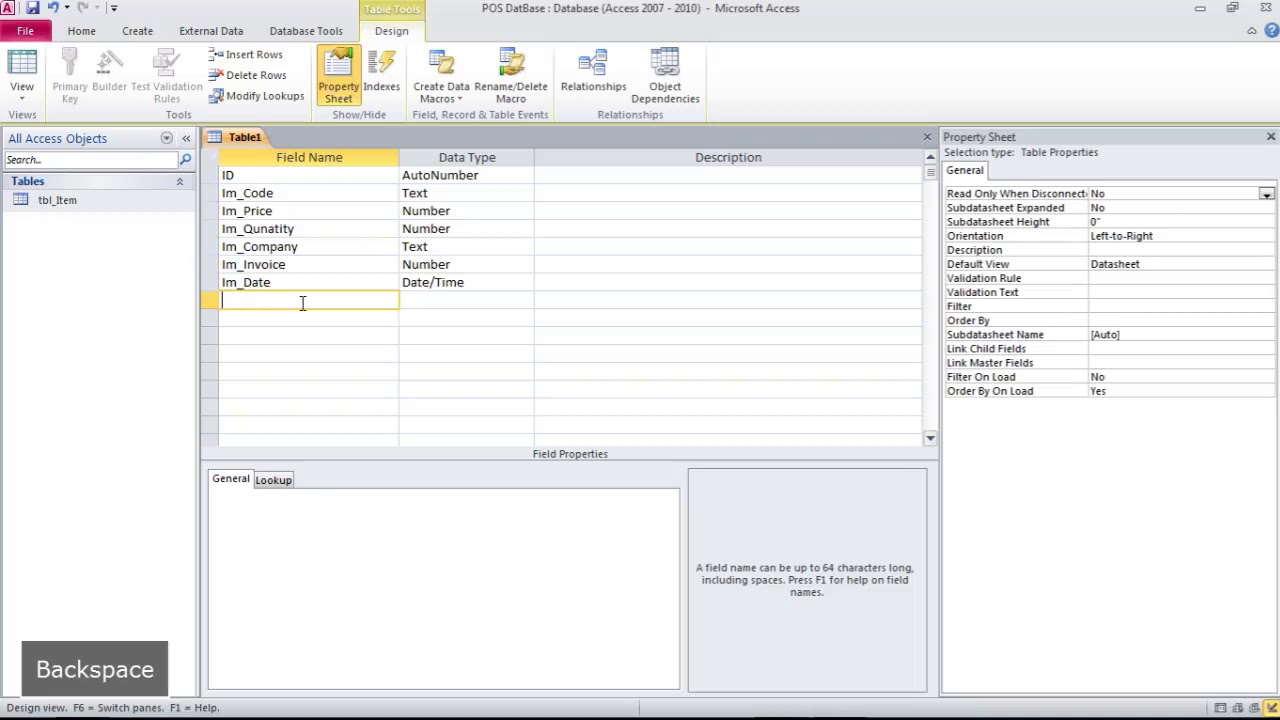Click the navigation pane Search box
The image size is (1280, 720).
click(x=91, y=160)
